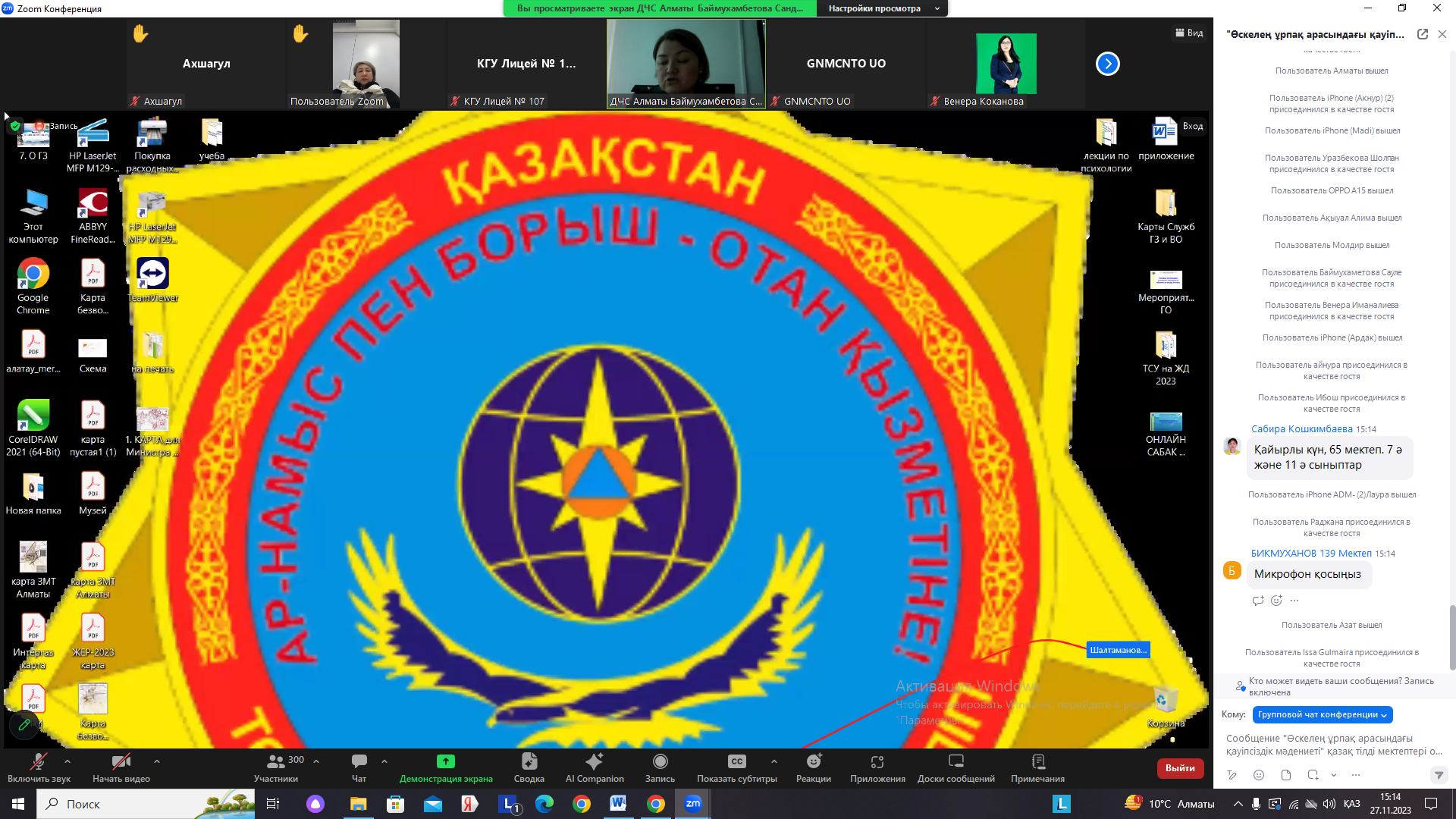The image size is (1456, 819).
Task: Click the Запись record button
Action: pyautogui.click(x=660, y=767)
